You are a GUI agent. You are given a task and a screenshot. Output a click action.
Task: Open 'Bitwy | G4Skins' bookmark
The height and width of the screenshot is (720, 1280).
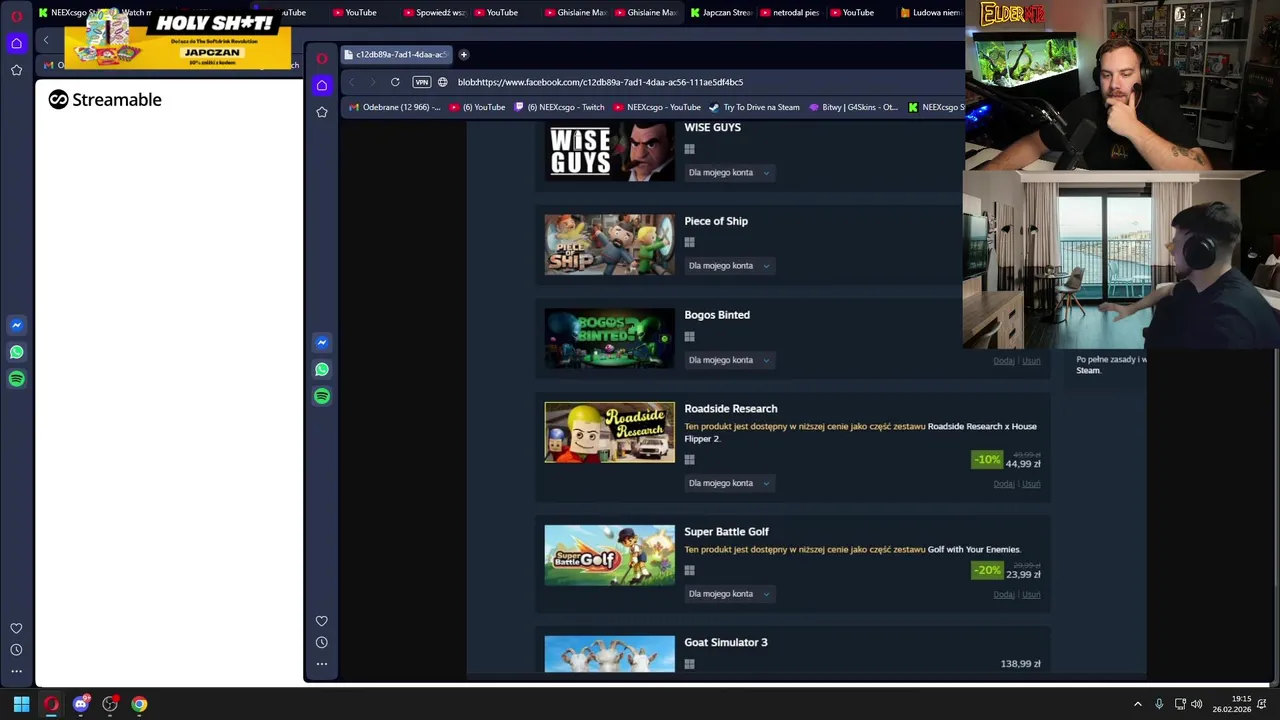(853, 107)
